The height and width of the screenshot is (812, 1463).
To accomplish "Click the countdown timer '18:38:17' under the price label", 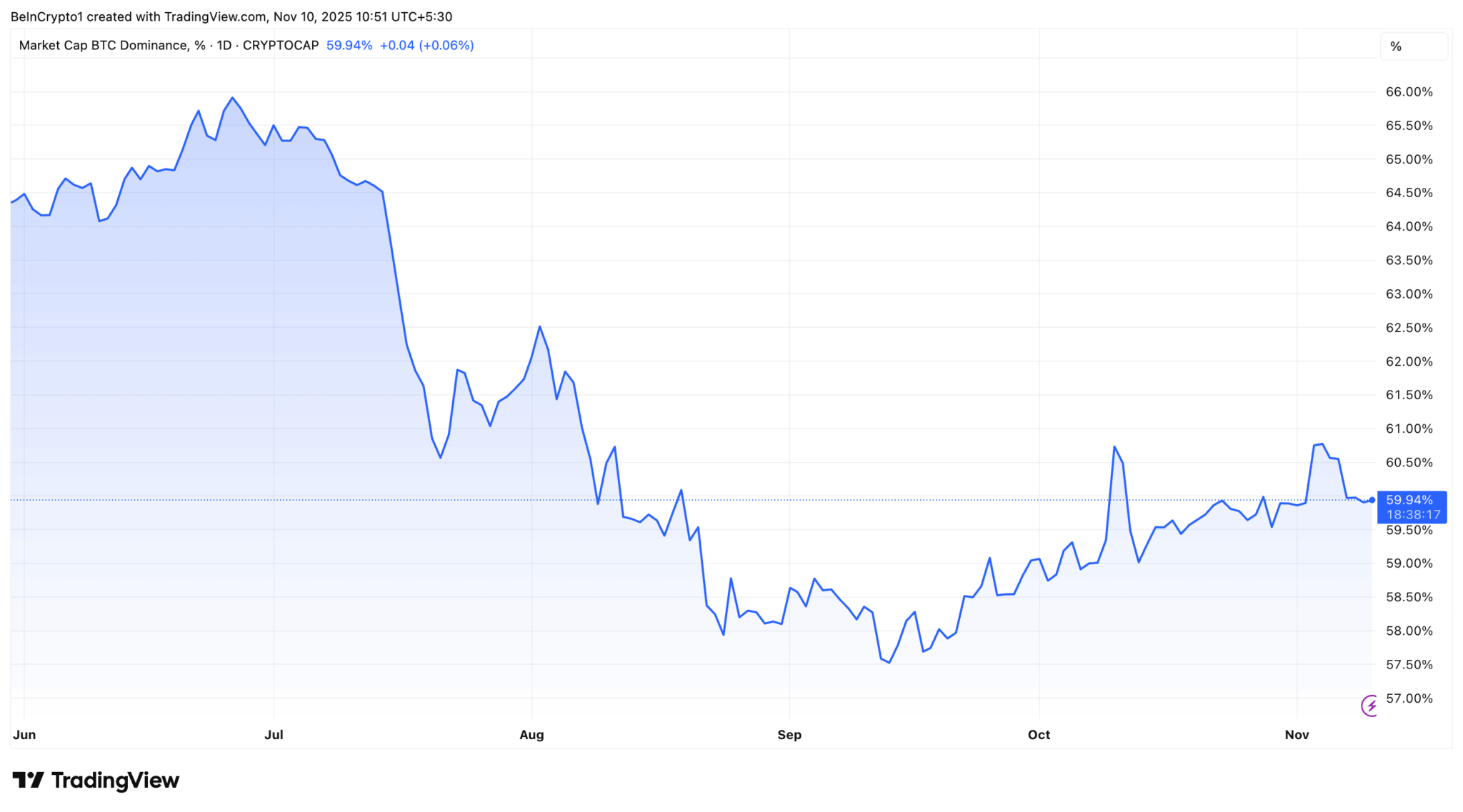I will 1412,514.
